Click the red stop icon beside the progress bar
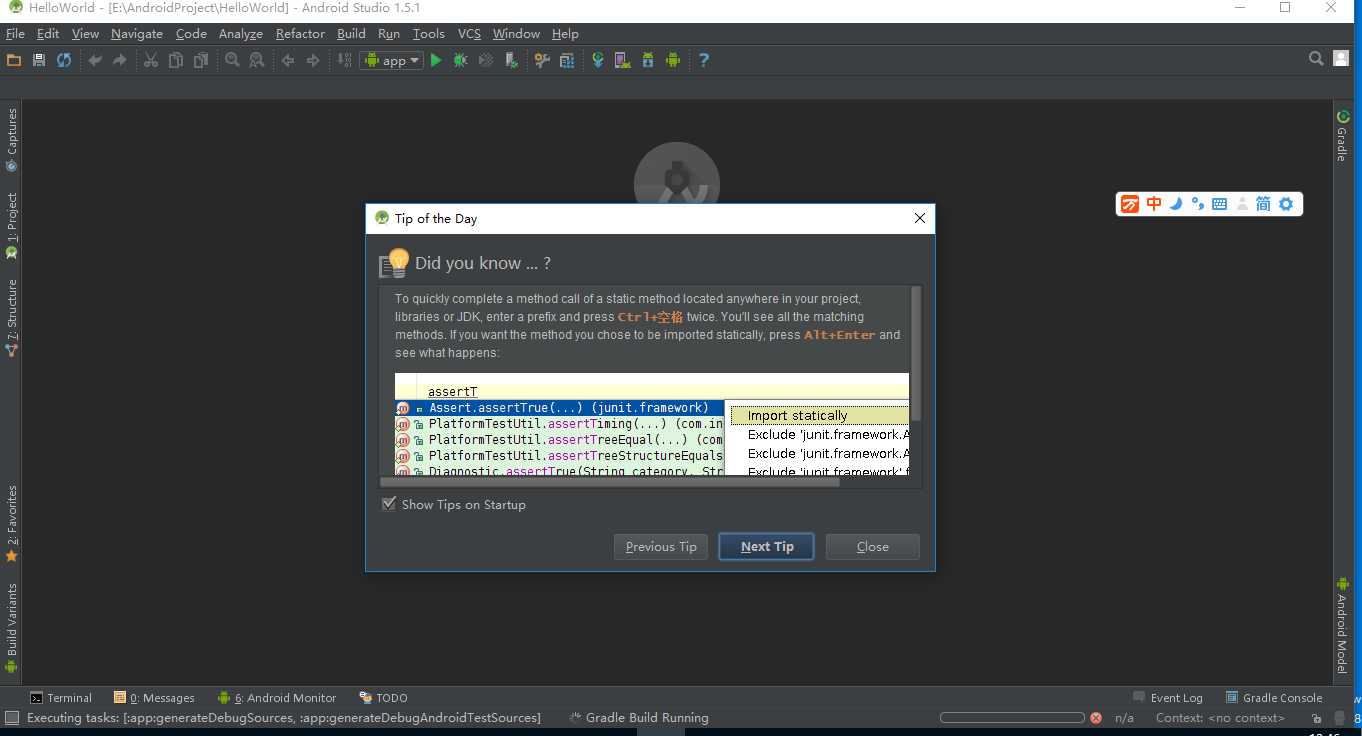 click(1096, 718)
